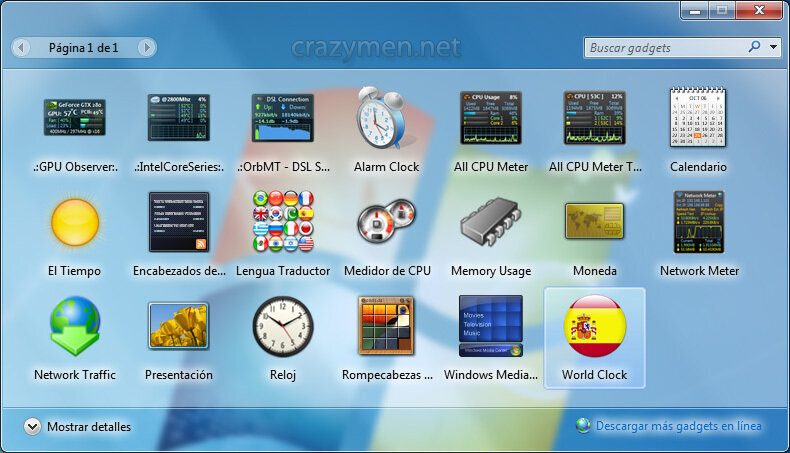The image size is (790, 453).
Task: Select the Presentación slideshow gadget icon
Action: click(178, 326)
